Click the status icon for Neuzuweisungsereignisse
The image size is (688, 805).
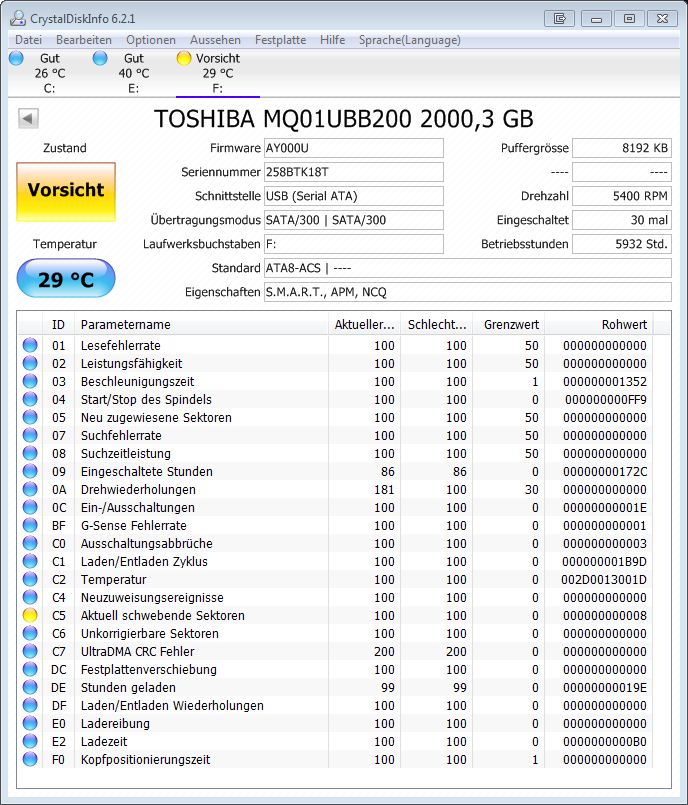pyautogui.click(x=30, y=597)
